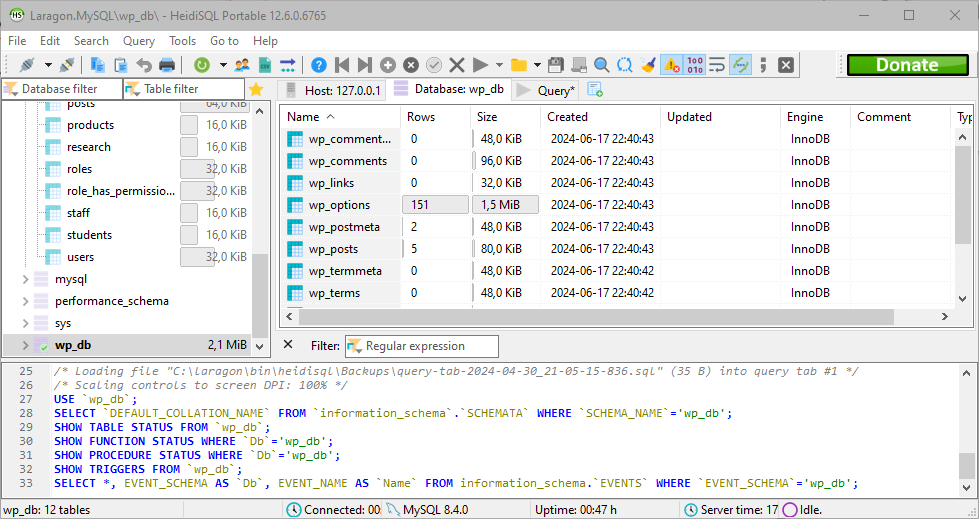
Task: Click the Print icon in toolbar
Action: [167, 65]
